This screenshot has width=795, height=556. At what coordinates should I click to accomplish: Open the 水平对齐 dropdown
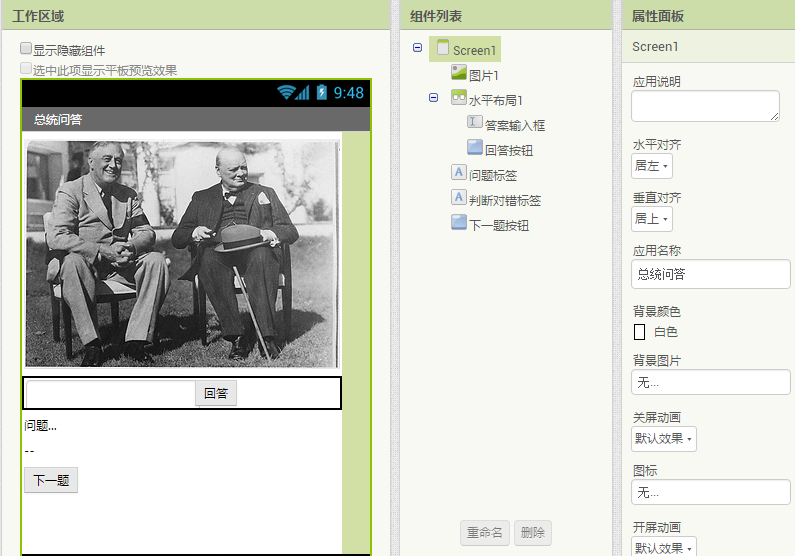(651, 166)
